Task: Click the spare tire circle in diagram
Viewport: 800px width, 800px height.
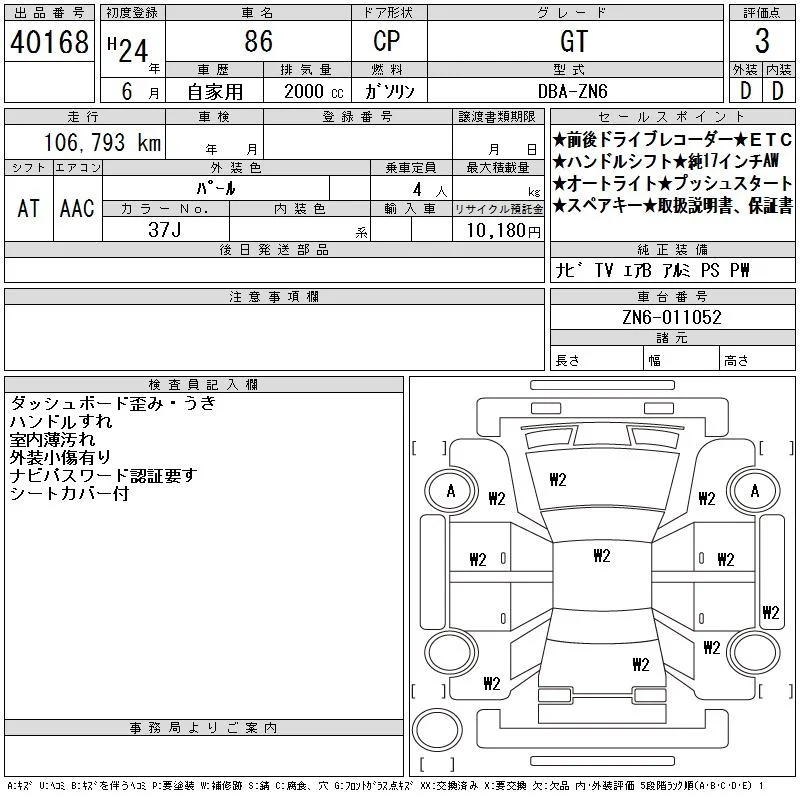Action: (437, 729)
